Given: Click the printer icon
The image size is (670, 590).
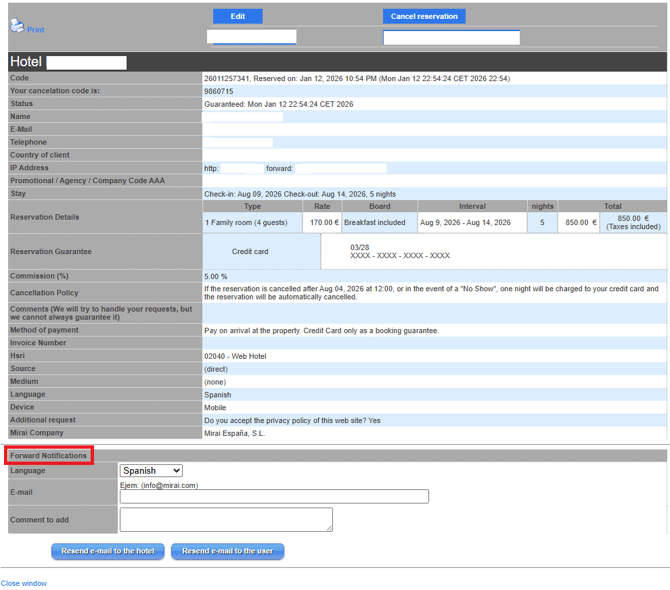Looking at the screenshot, I should (x=17, y=25).
